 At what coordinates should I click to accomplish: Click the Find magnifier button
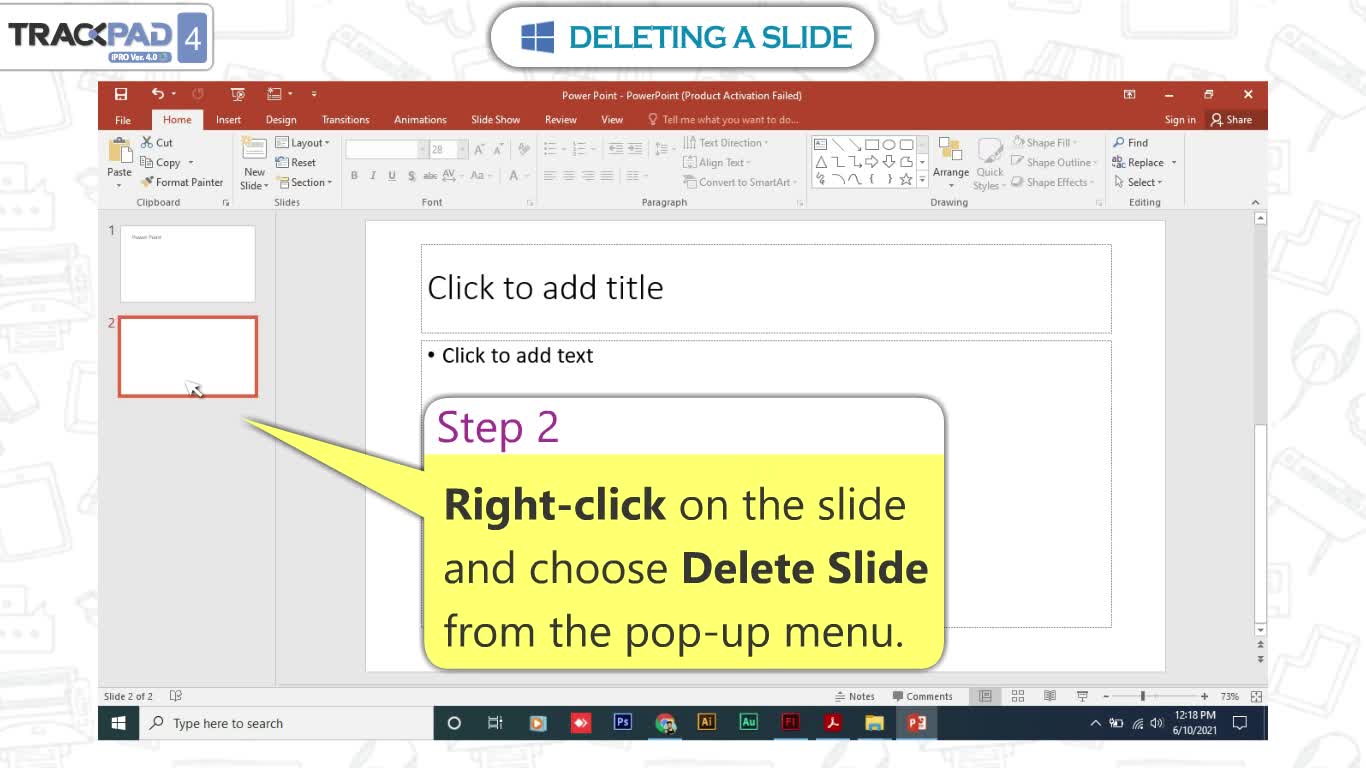click(1131, 143)
